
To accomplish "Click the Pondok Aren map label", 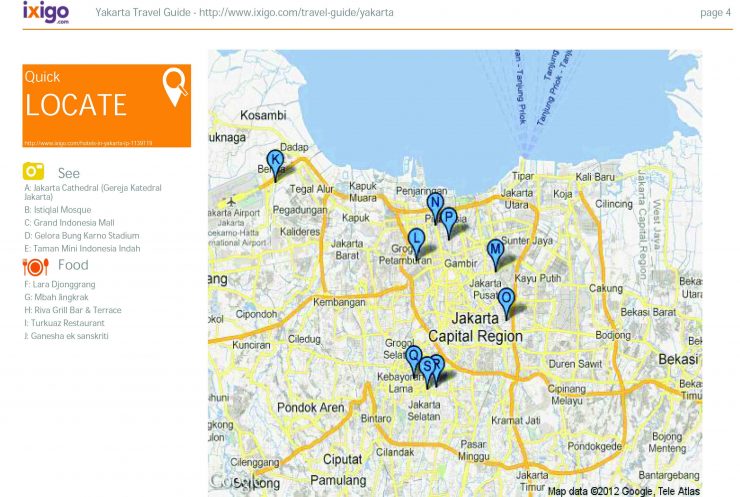I will (311, 407).
